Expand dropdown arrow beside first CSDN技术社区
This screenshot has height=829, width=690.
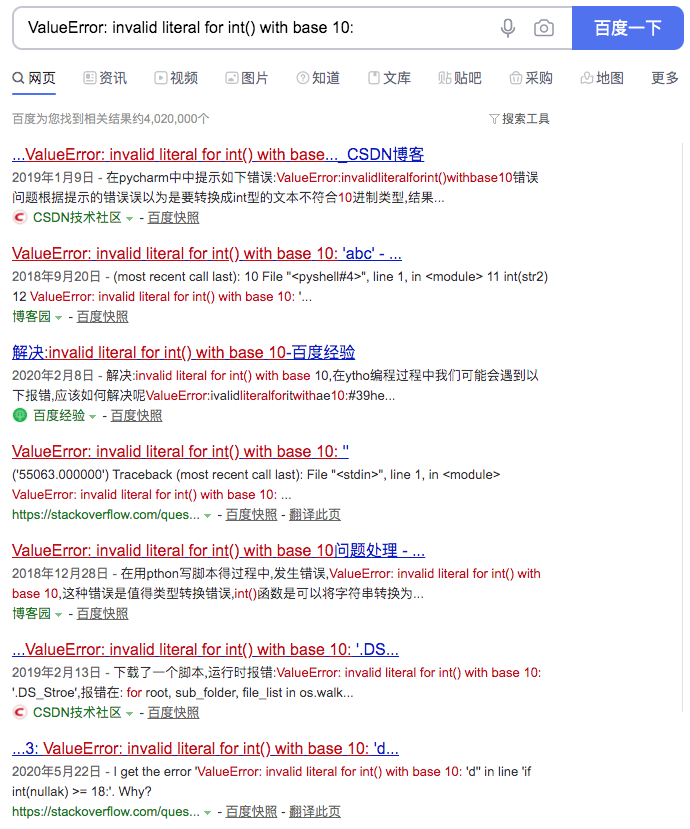point(130,219)
